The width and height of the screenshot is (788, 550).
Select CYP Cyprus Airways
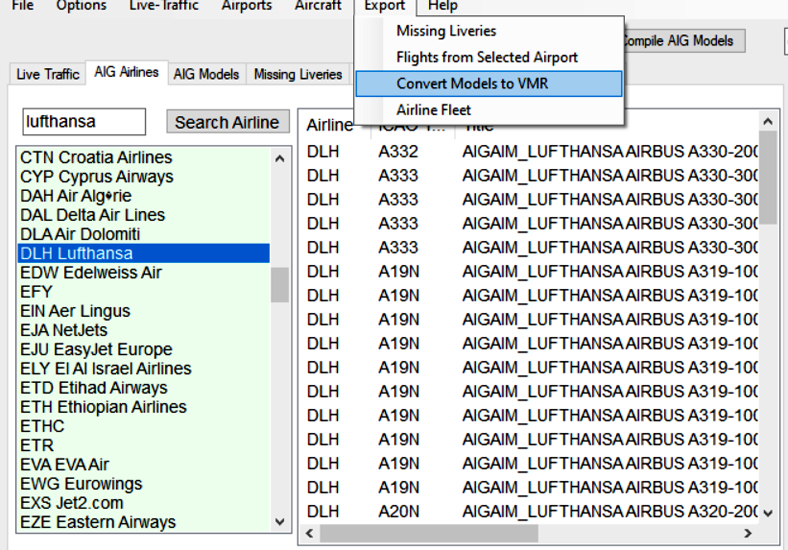(x=144, y=176)
